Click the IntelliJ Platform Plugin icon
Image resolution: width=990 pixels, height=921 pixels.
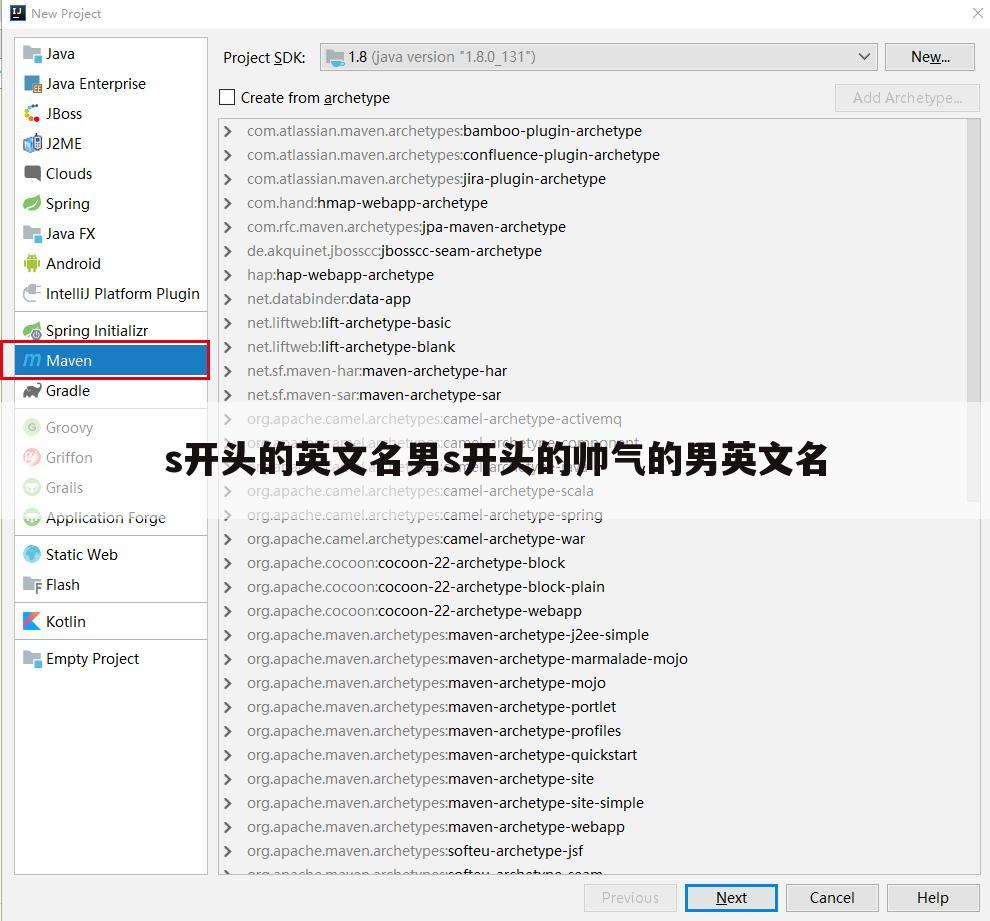(x=32, y=294)
